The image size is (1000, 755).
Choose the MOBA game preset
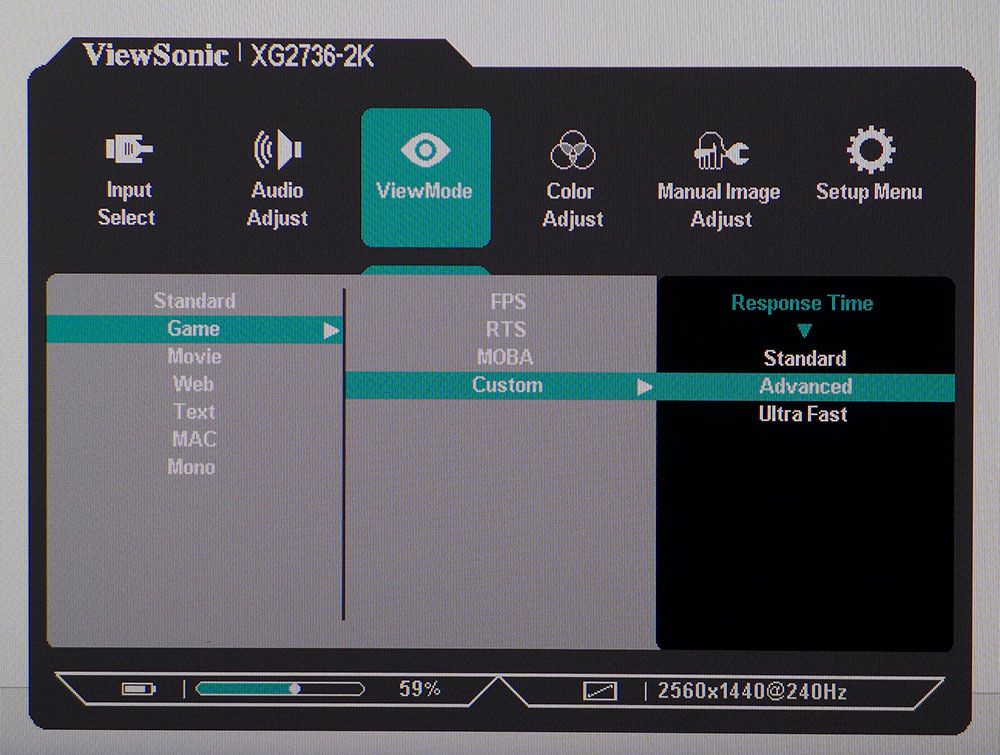coord(505,357)
